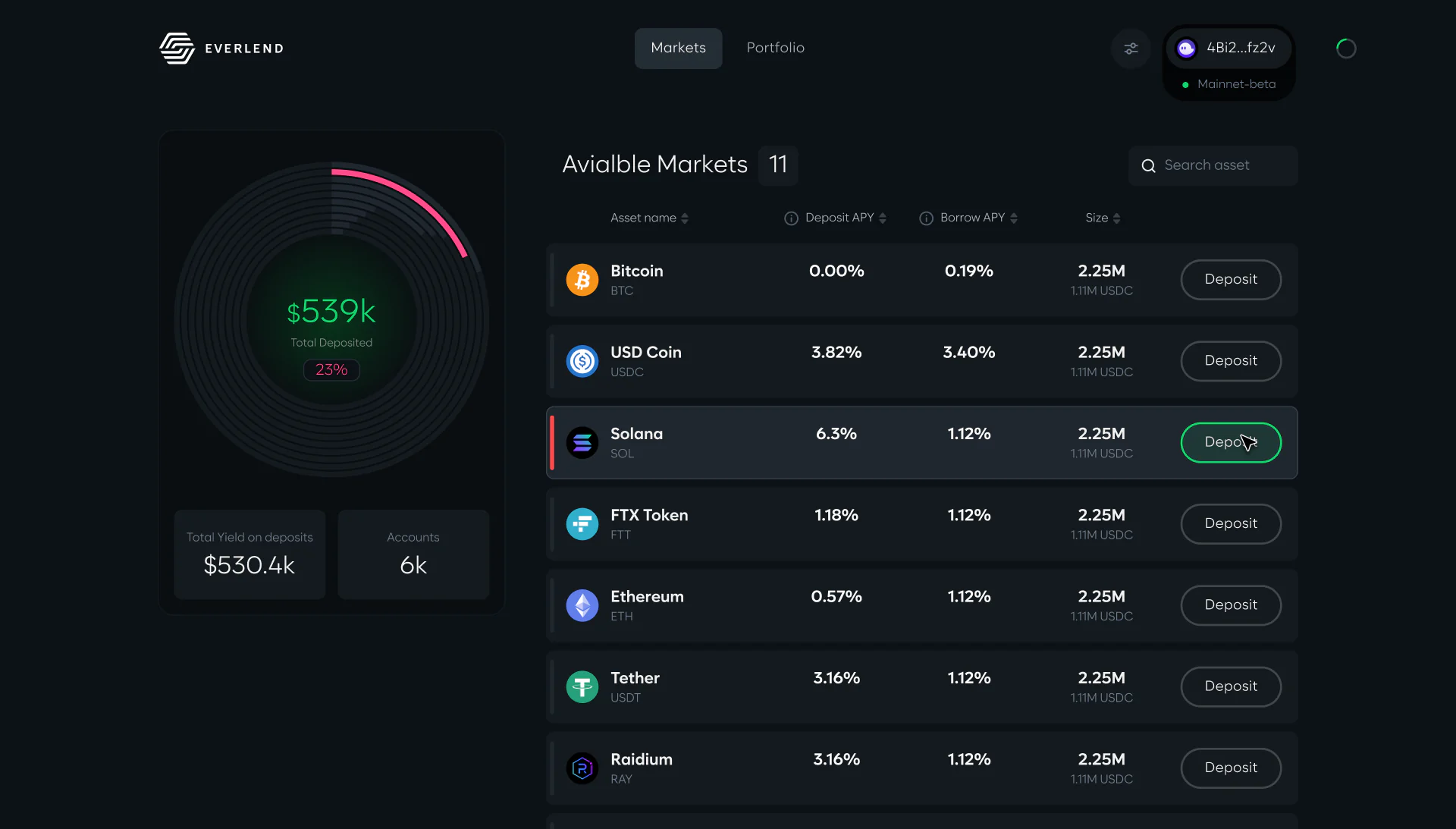The width and height of the screenshot is (1456, 829).
Task: Click Deposit for Bitcoin
Action: click(x=1231, y=279)
